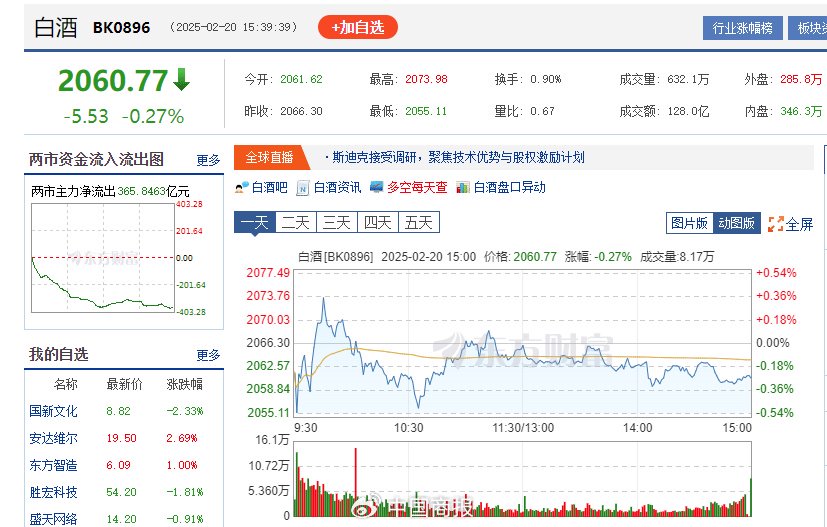Click the green down arrow beside 2060.77
The width and height of the screenshot is (827, 527).
181,80
